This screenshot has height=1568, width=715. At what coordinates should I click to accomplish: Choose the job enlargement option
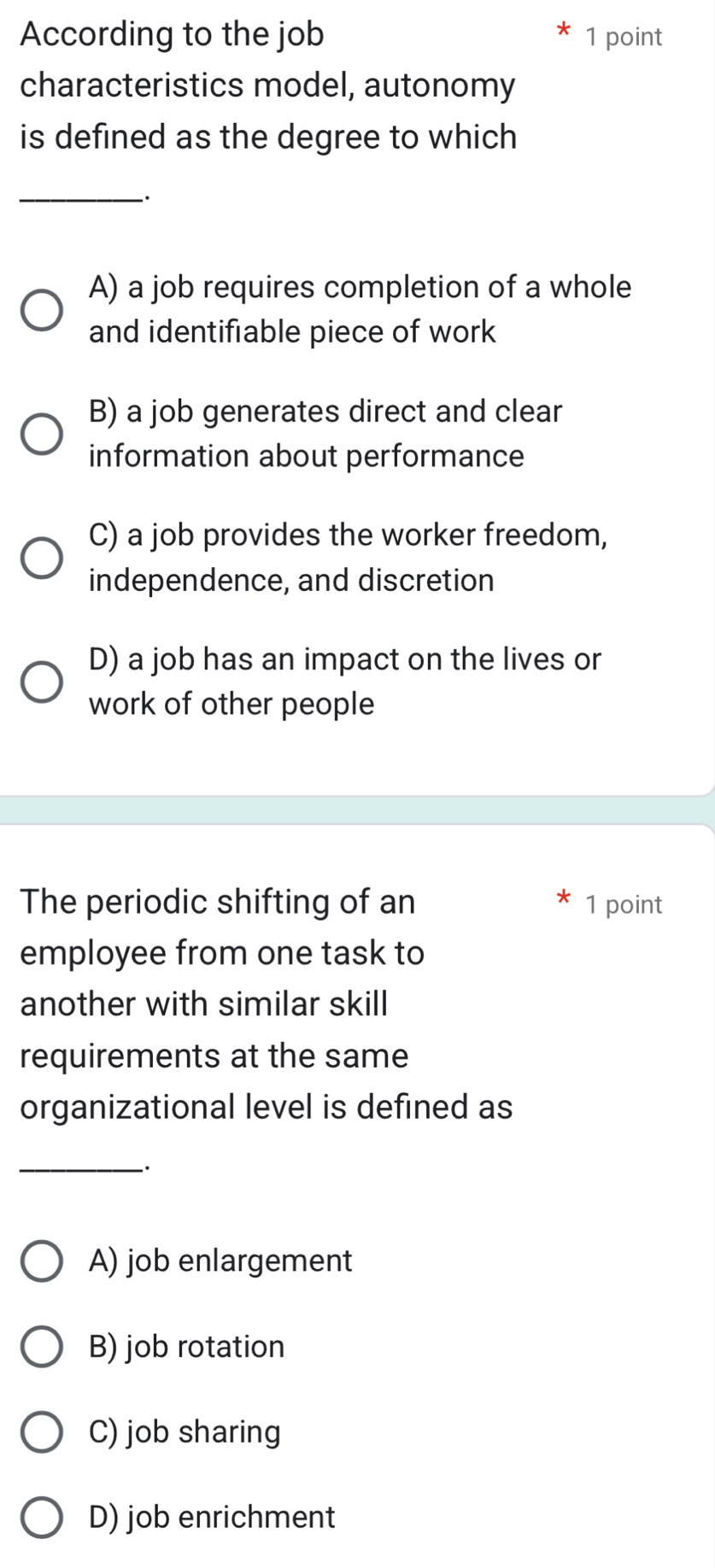40,1261
